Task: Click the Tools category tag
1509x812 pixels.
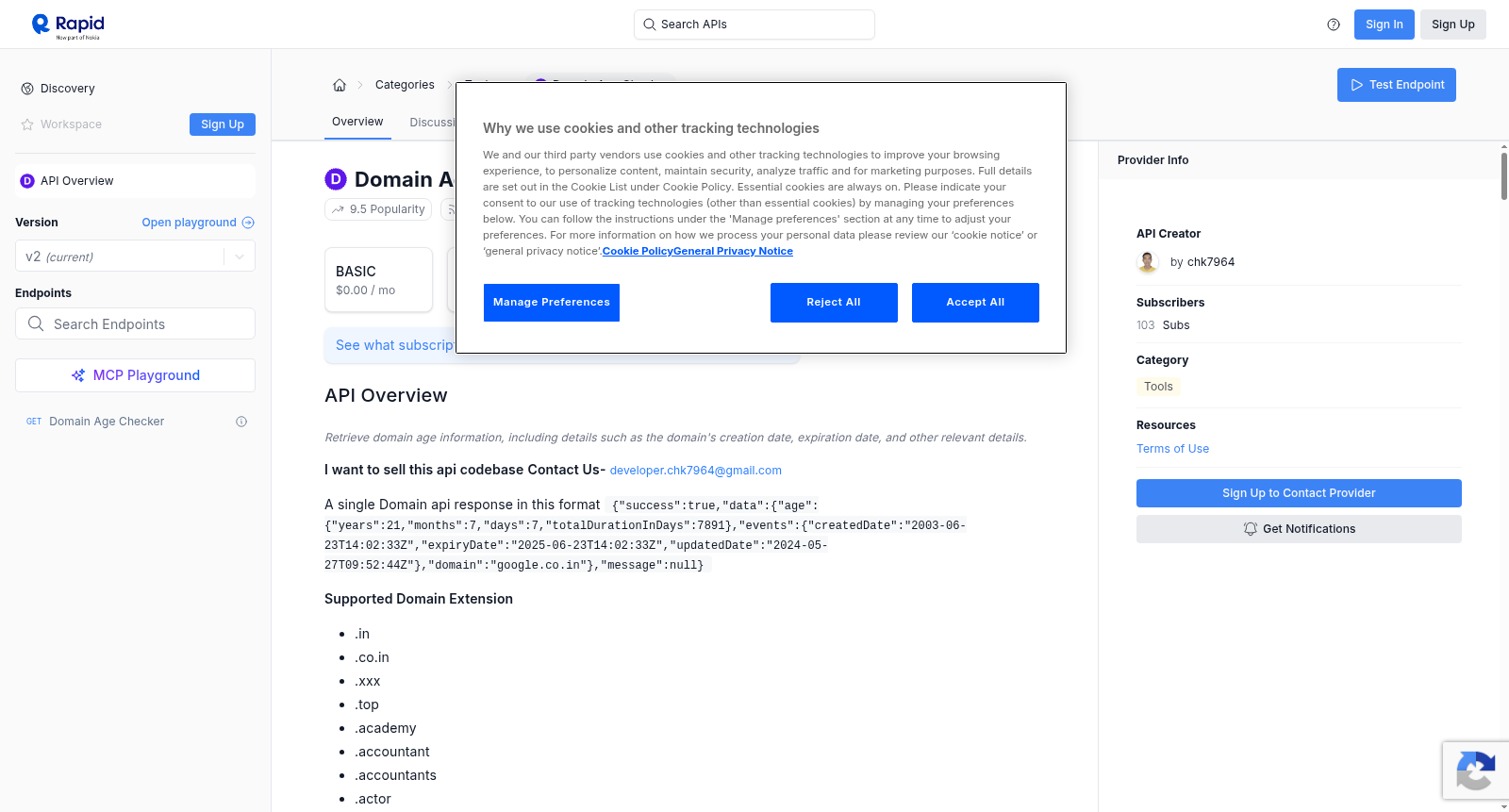Action: pos(1158,387)
